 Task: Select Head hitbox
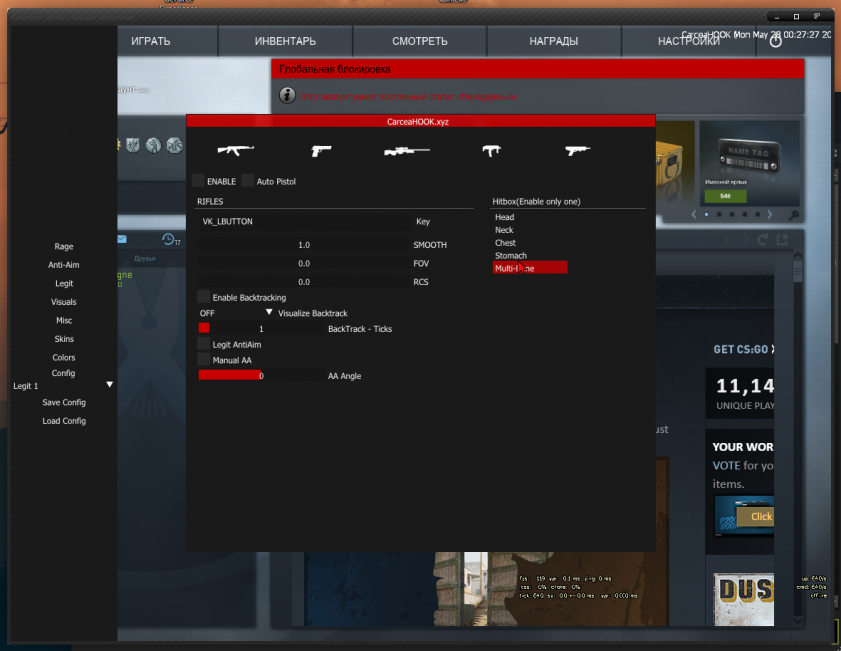pyautogui.click(x=504, y=217)
